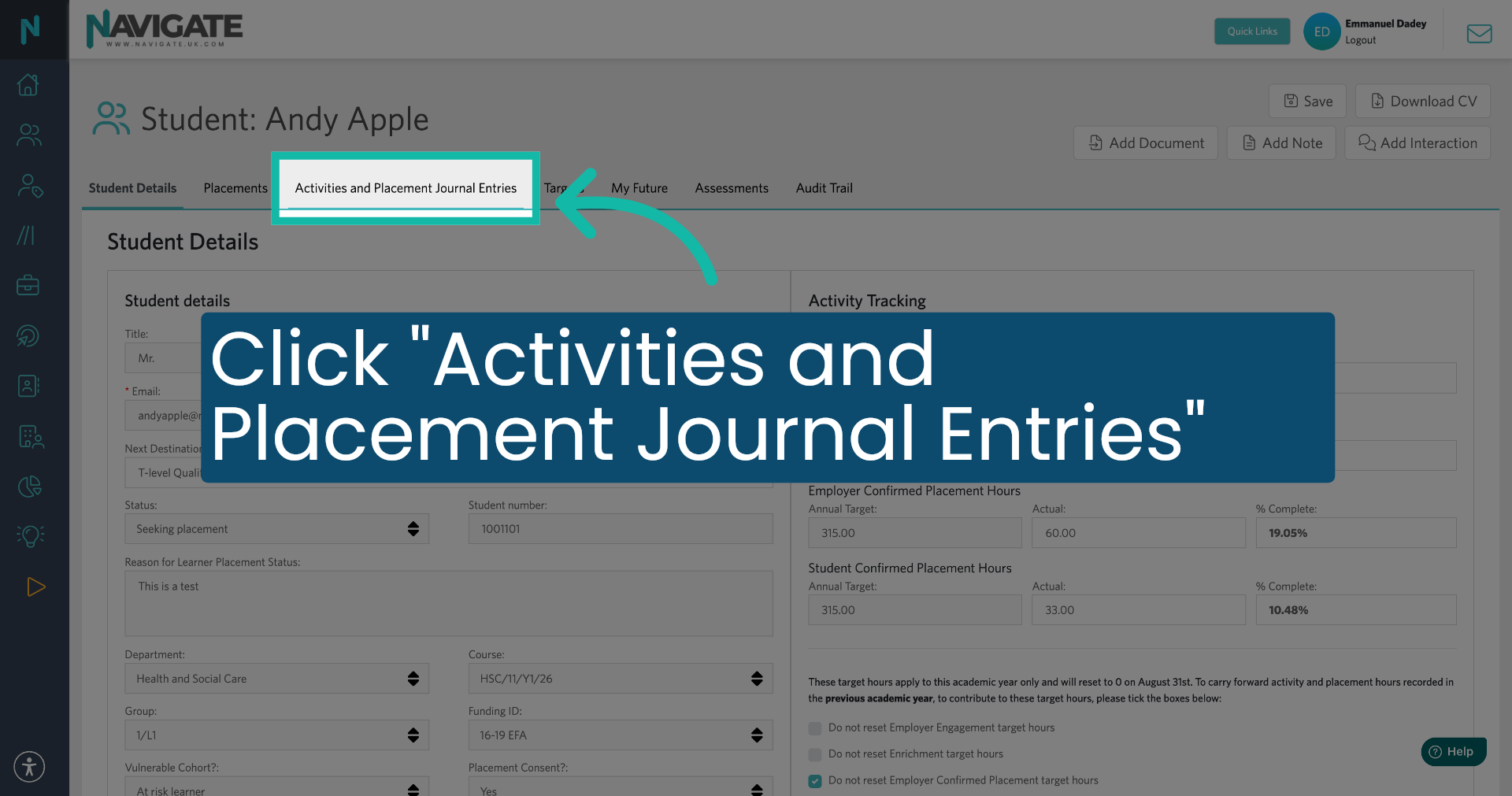Click the Download CV button

tap(1422, 101)
